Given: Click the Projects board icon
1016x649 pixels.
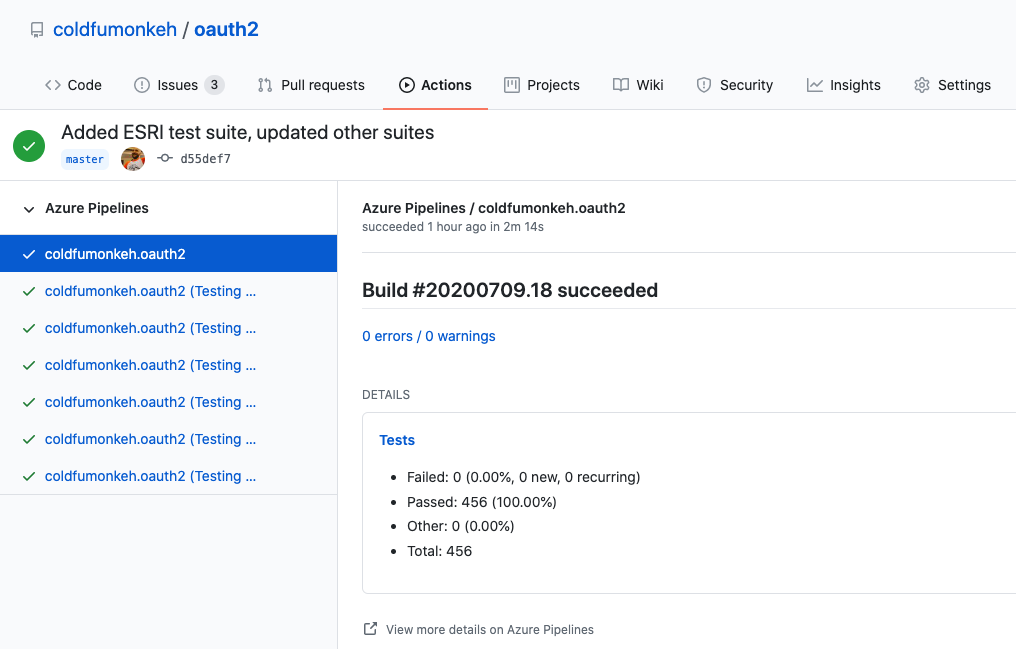Looking at the screenshot, I should tap(512, 85).
